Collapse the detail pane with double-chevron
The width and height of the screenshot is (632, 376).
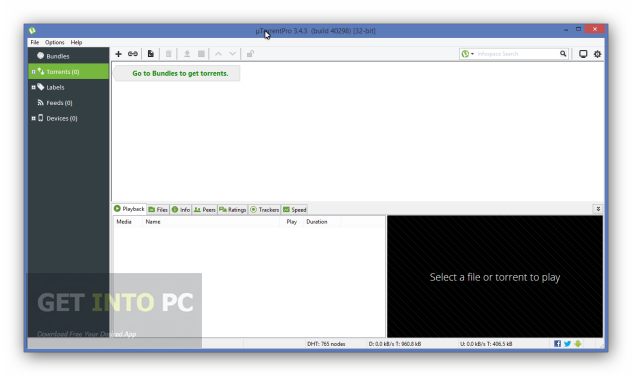pos(598,209)
